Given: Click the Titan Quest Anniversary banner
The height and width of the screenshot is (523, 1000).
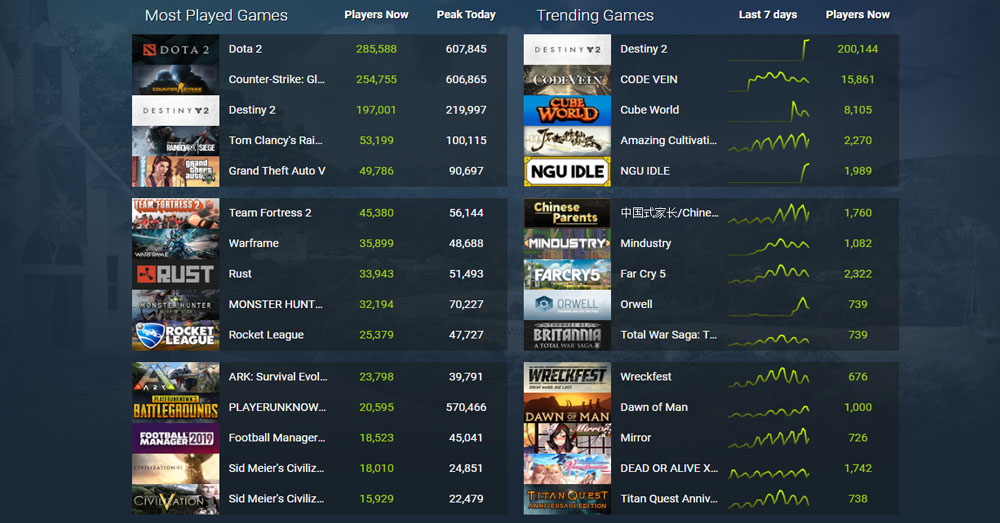Looking at the screenshot, I should pos(567,499).
